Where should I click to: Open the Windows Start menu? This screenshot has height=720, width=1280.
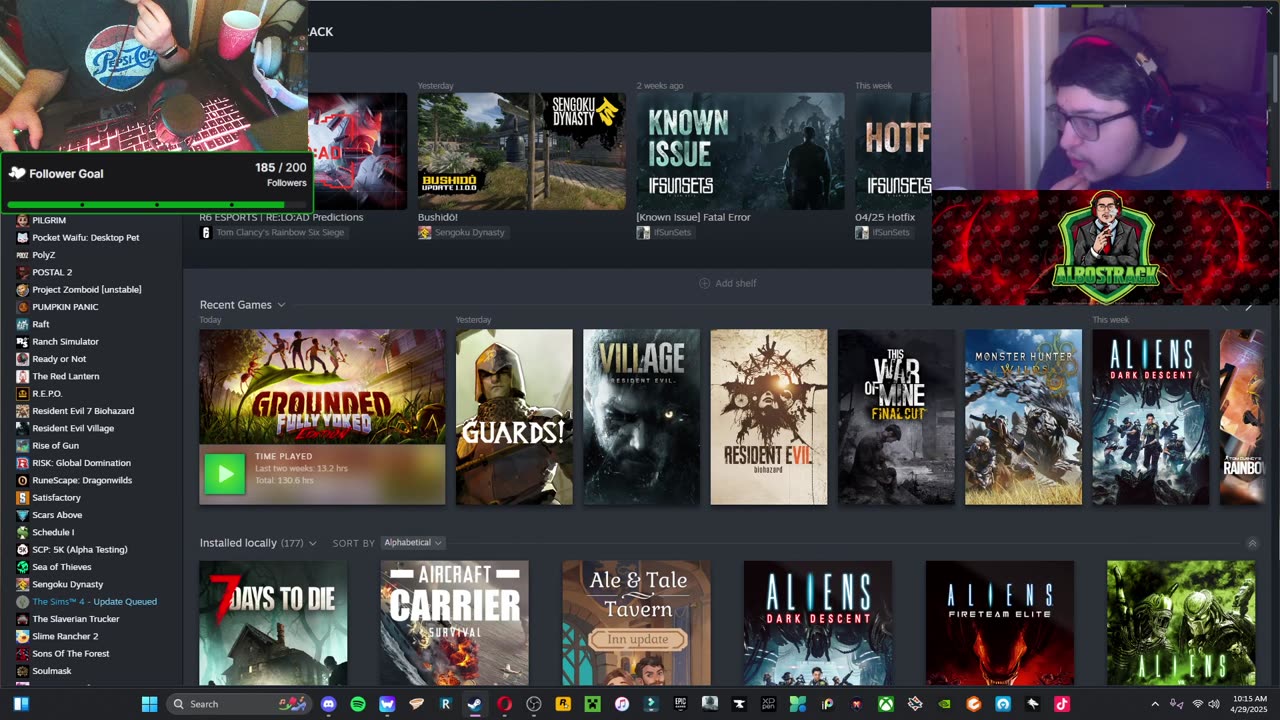tap(149, 704)
